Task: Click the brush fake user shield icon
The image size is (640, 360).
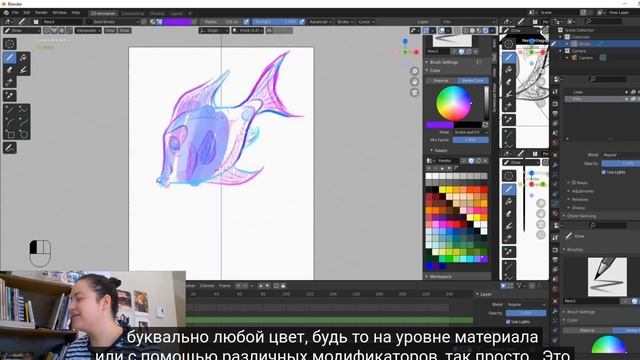Action: [x=462, y=51]
